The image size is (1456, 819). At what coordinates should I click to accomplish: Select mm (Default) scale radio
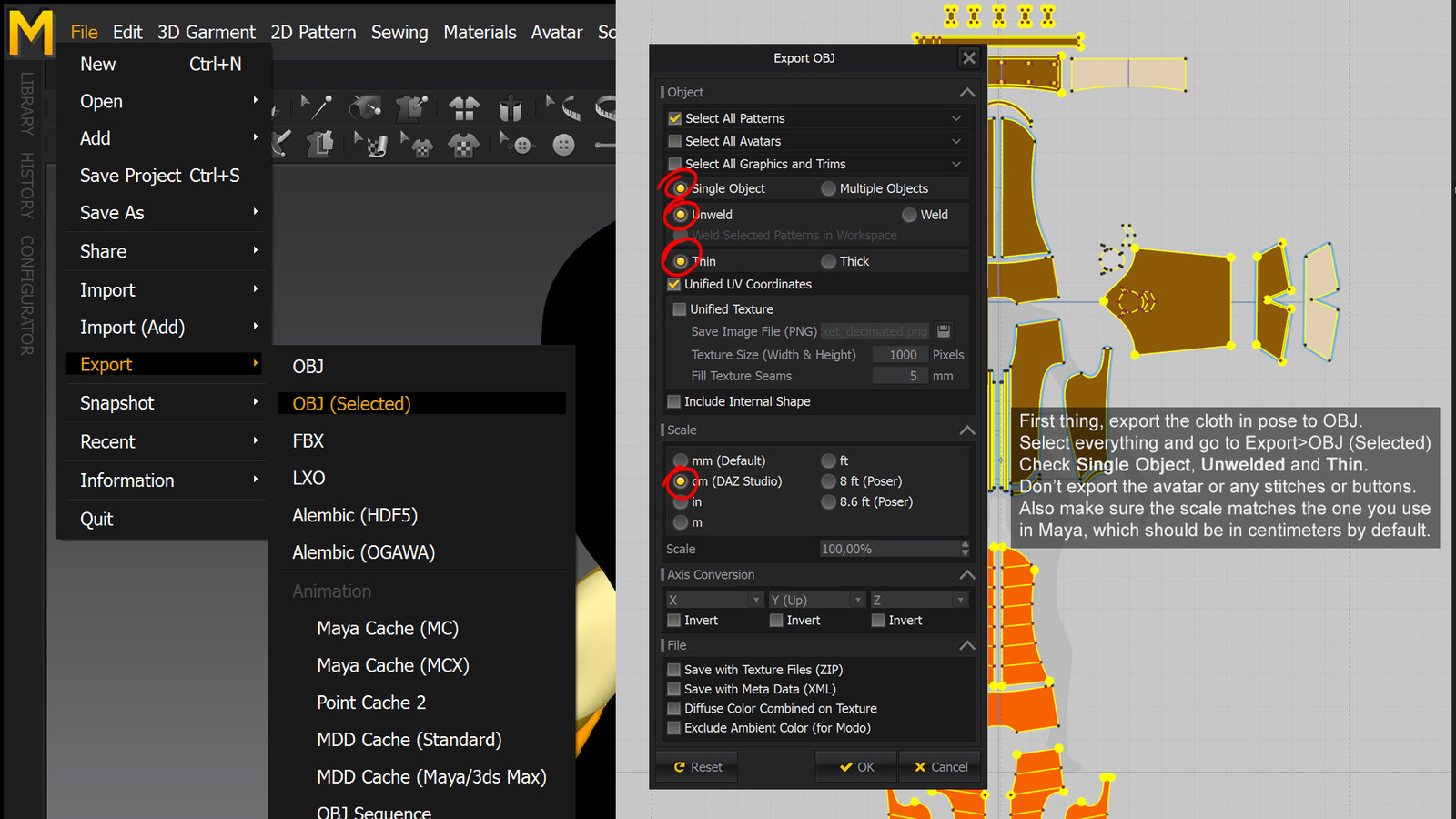pos(681,460)
